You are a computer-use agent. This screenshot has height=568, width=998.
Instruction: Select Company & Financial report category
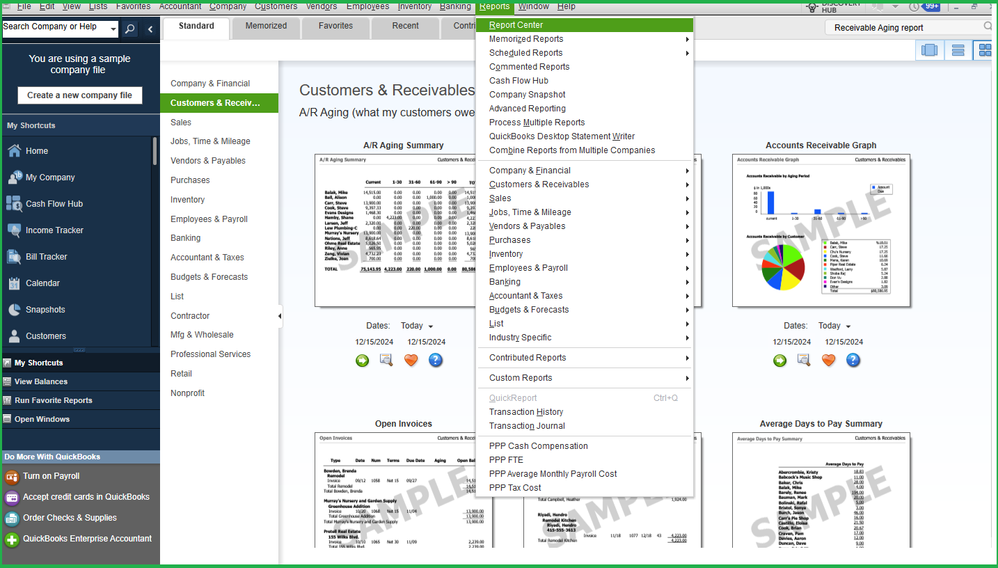coord(210,83)
